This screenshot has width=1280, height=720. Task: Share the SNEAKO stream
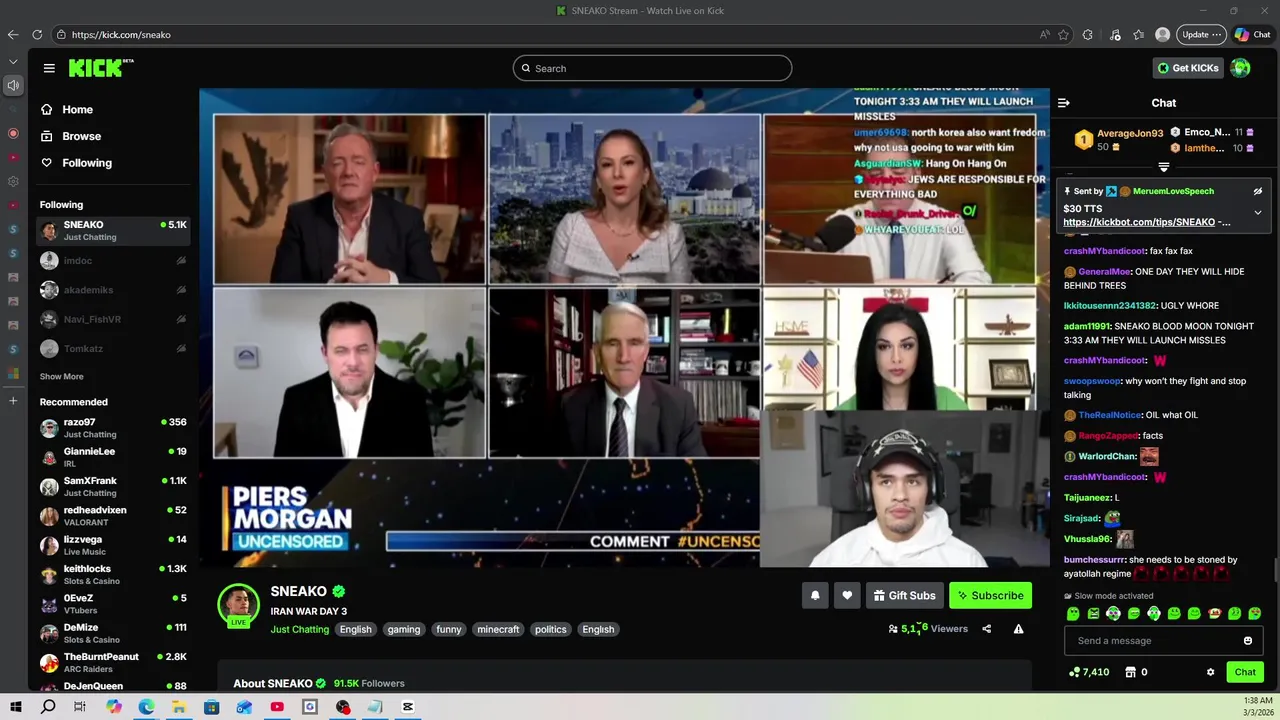tap(986, 629)
